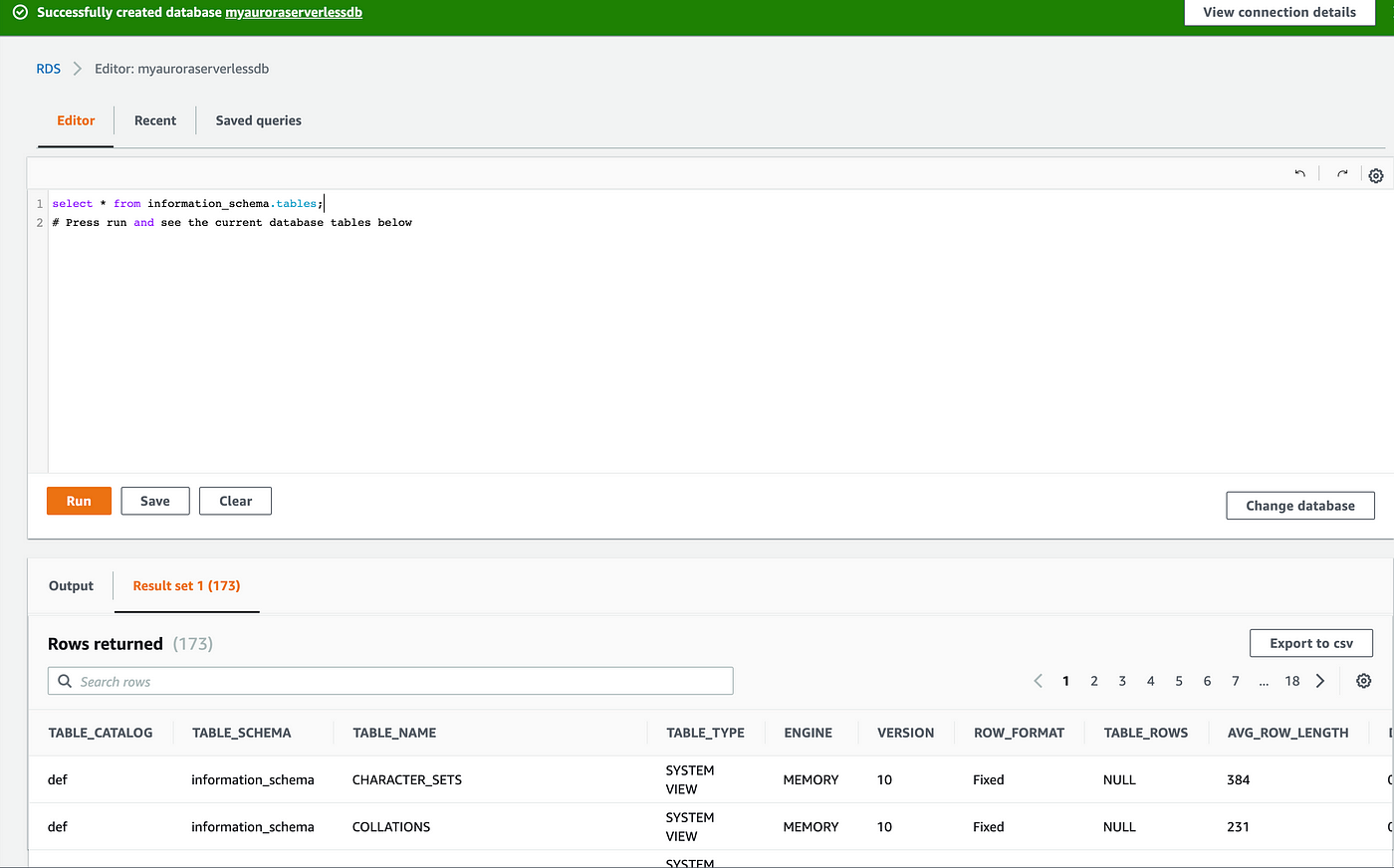Click the comment on editor line 2
1394x868 pixels.
point(232,222)
